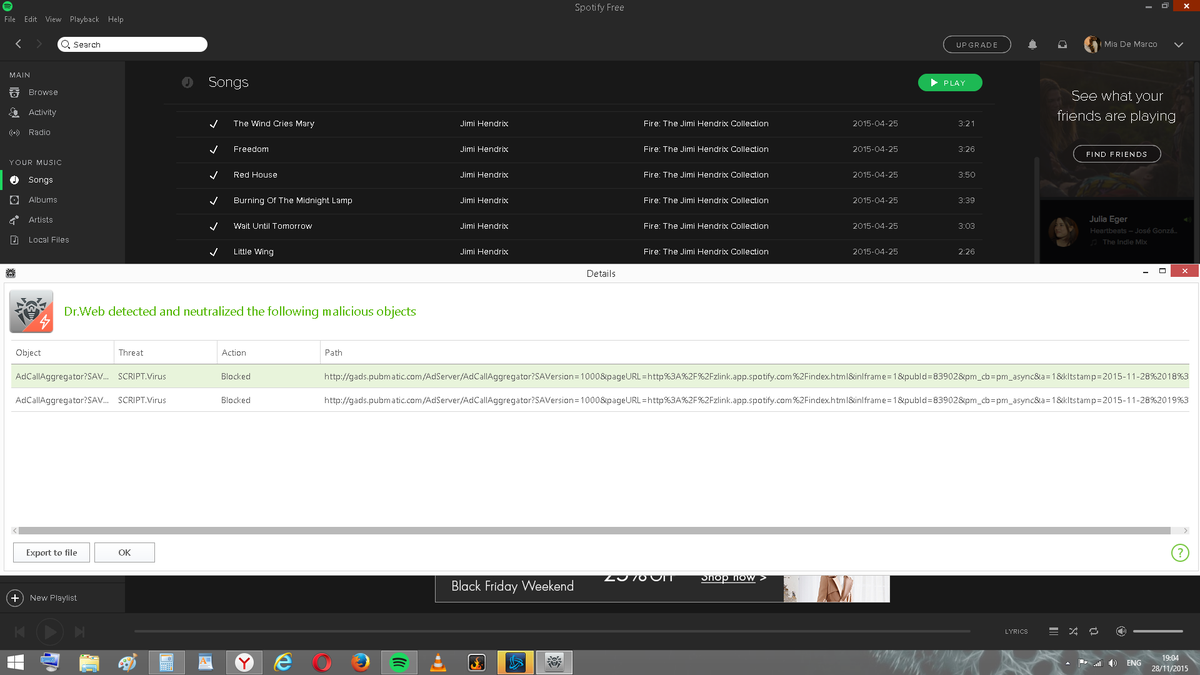The height and width of the screenshot is (675, 1200).
Task: Click the volume slider
Action: [1158, 631]
